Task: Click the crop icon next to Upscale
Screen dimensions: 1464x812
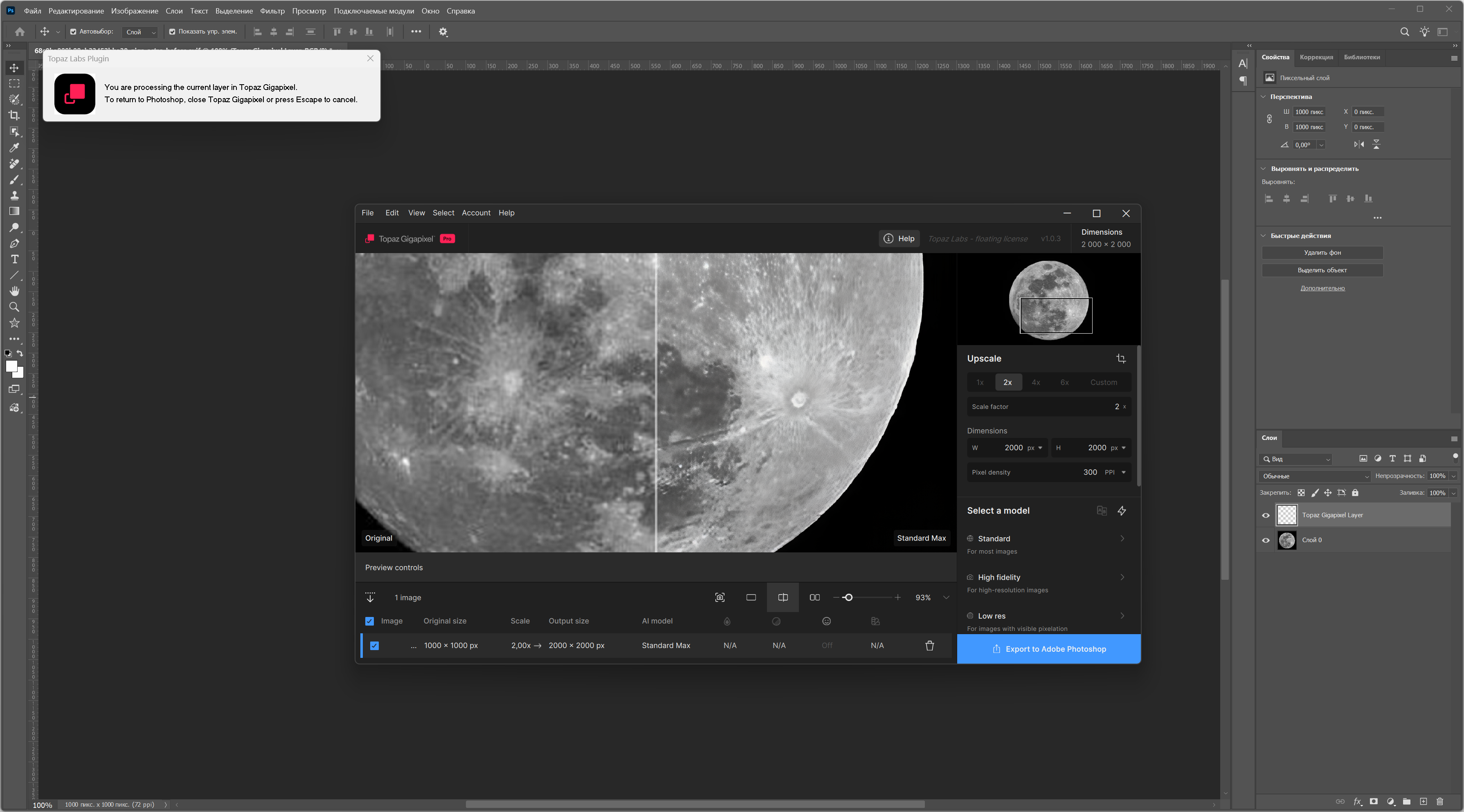Action: [x=1121, y=359]
